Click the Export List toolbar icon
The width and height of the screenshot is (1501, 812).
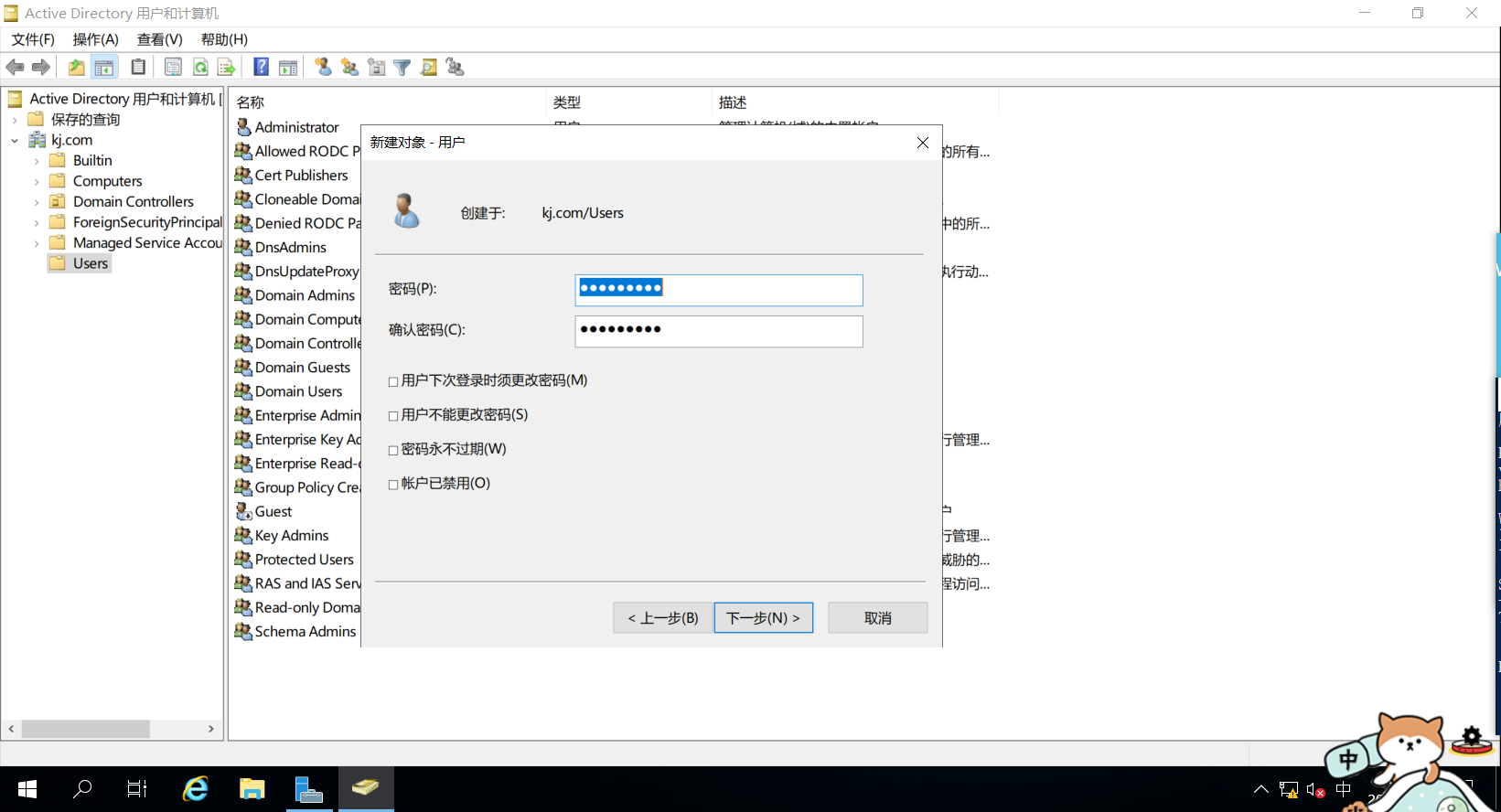click(227, 67)
